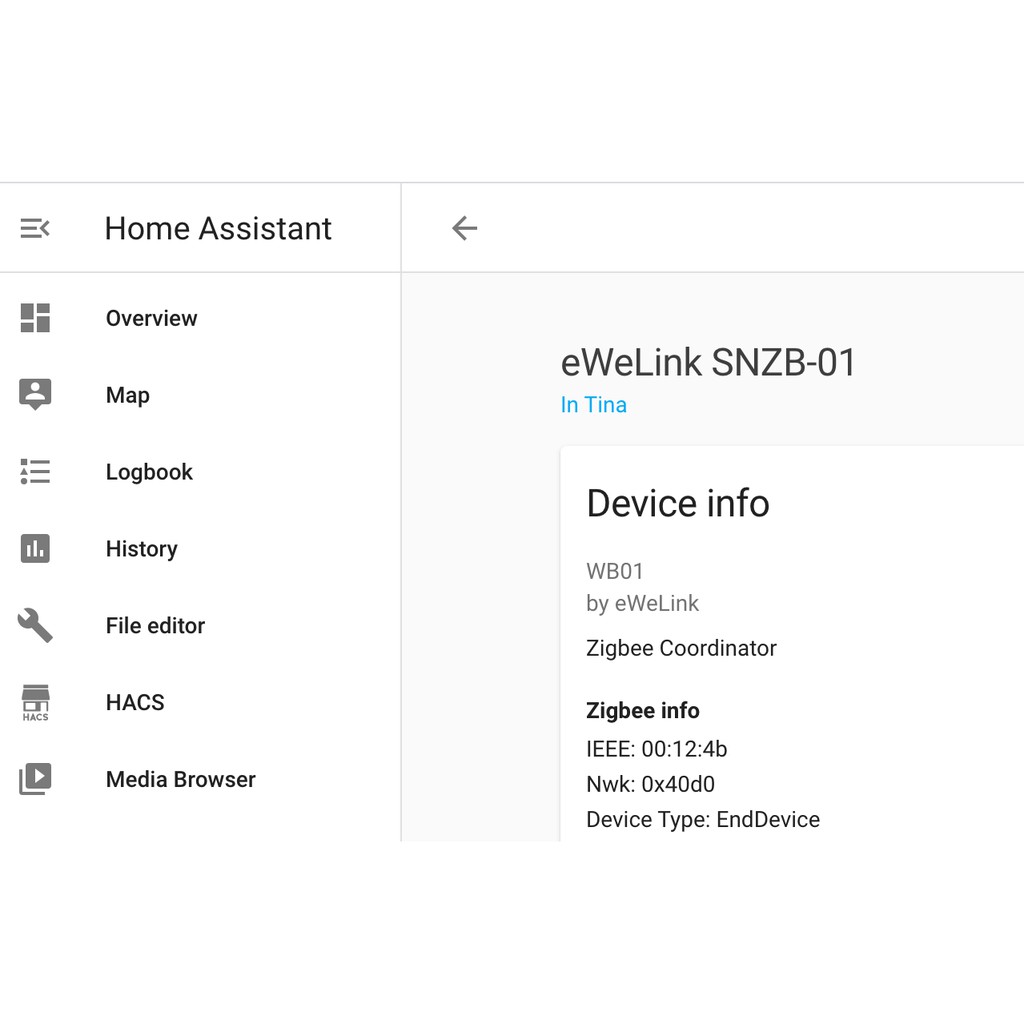1024x1024 pixels.
Task: Click the HACS store icon
Action: pos(35,702)
